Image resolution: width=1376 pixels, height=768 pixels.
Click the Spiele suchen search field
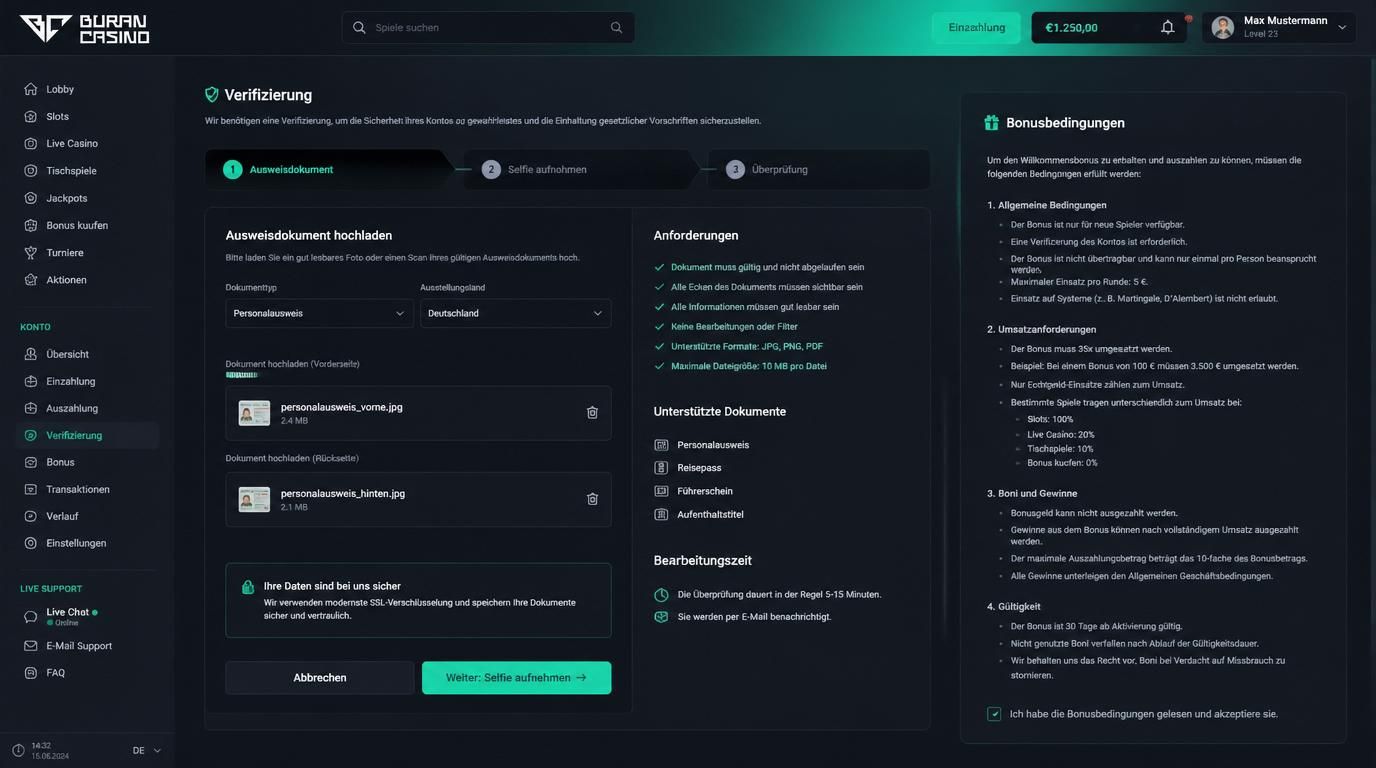488,27
